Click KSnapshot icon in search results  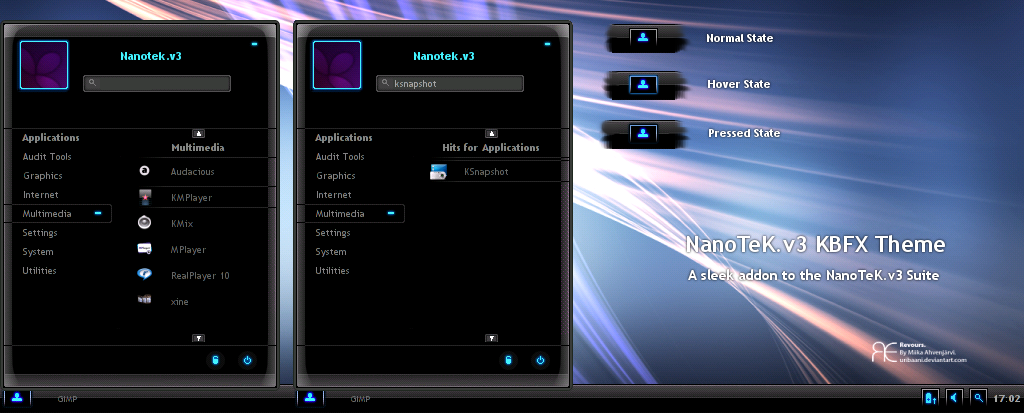coord(438,172)
